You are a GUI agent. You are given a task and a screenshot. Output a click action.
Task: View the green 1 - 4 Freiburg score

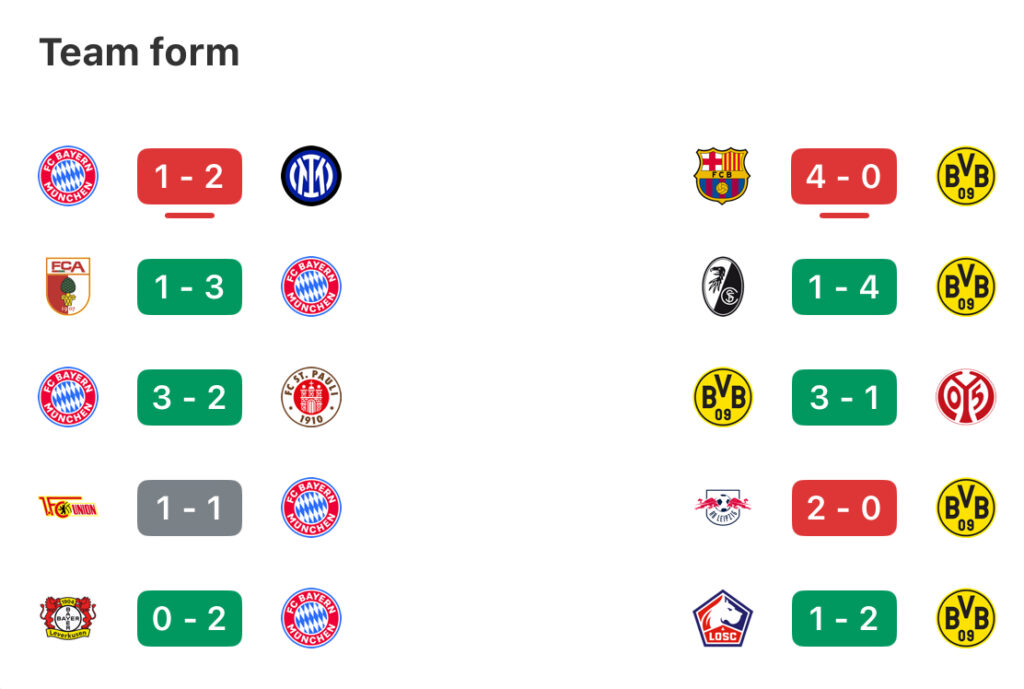pyautogui.click(x=844, y=287)
